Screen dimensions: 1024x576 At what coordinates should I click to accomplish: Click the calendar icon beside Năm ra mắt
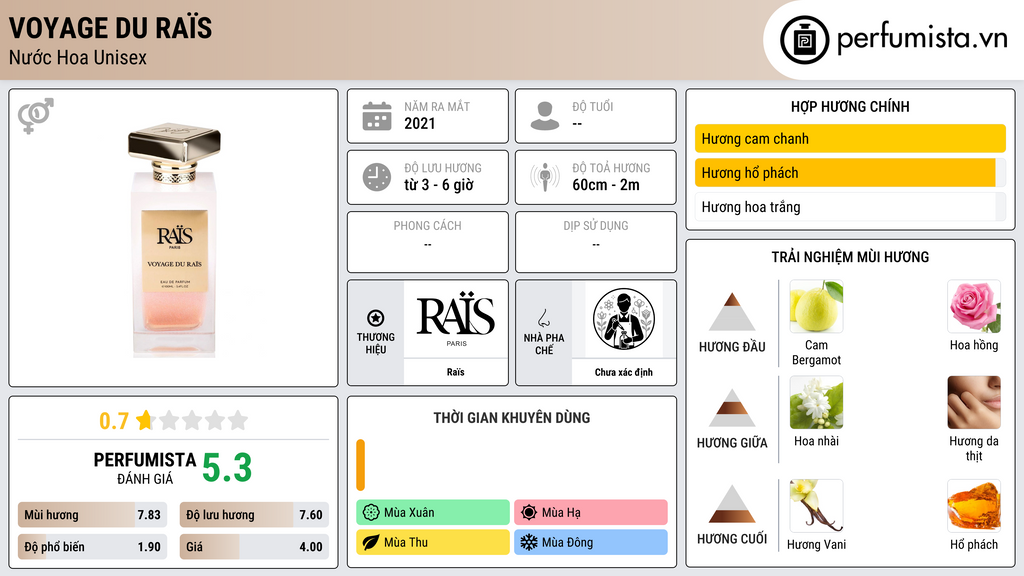point(377,116)
